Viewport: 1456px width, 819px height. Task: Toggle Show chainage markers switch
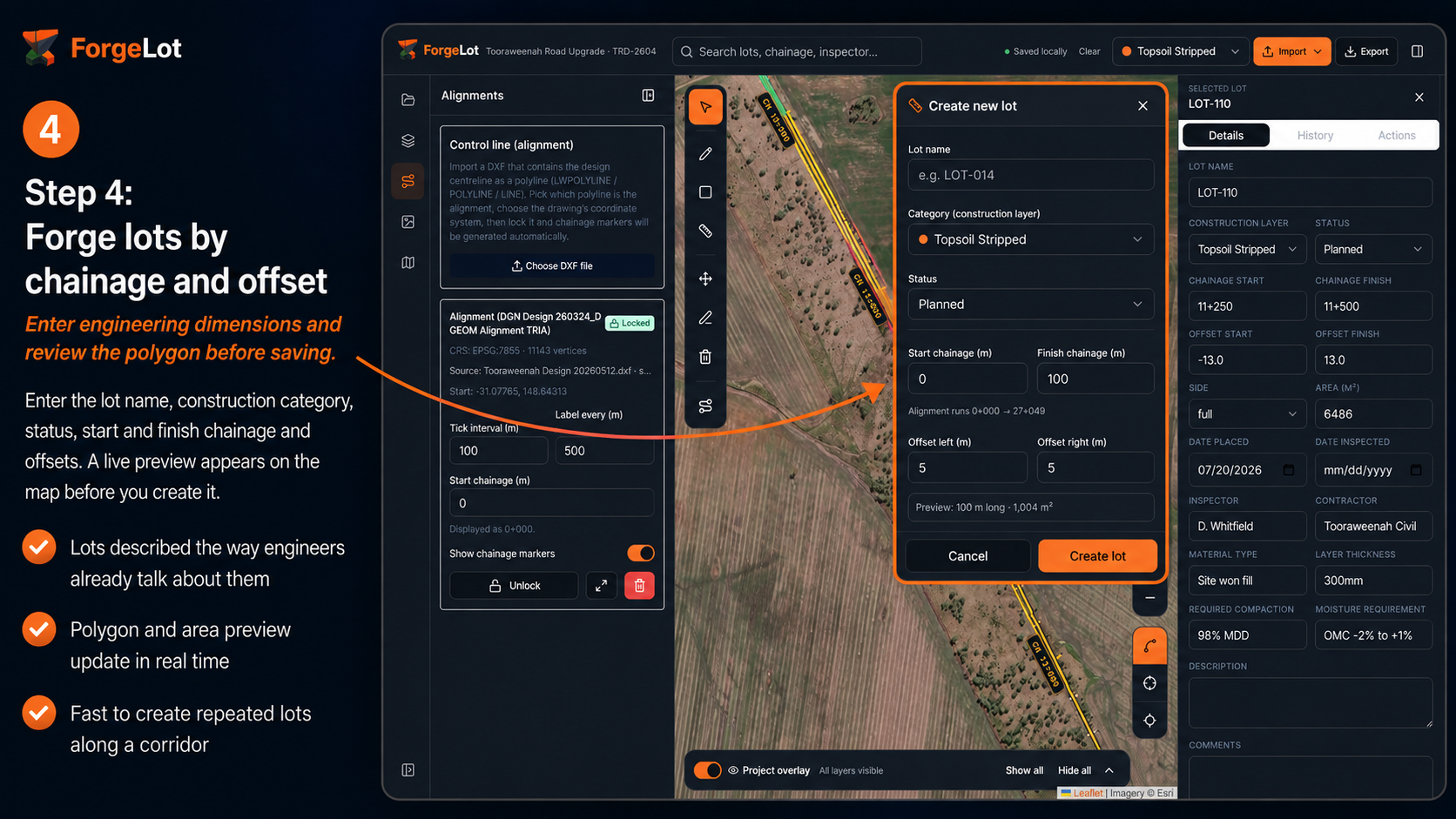click(640, 554)
